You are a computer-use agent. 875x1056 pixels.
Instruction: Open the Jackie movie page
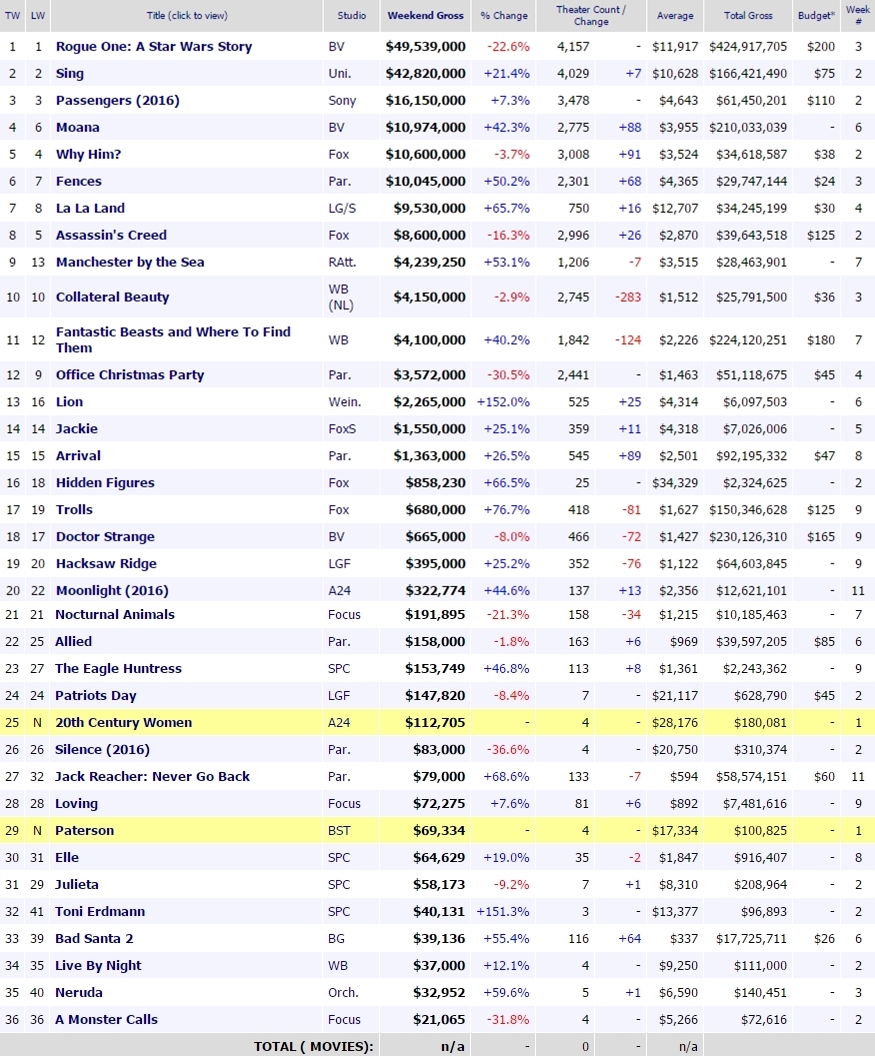pos(77,428)
